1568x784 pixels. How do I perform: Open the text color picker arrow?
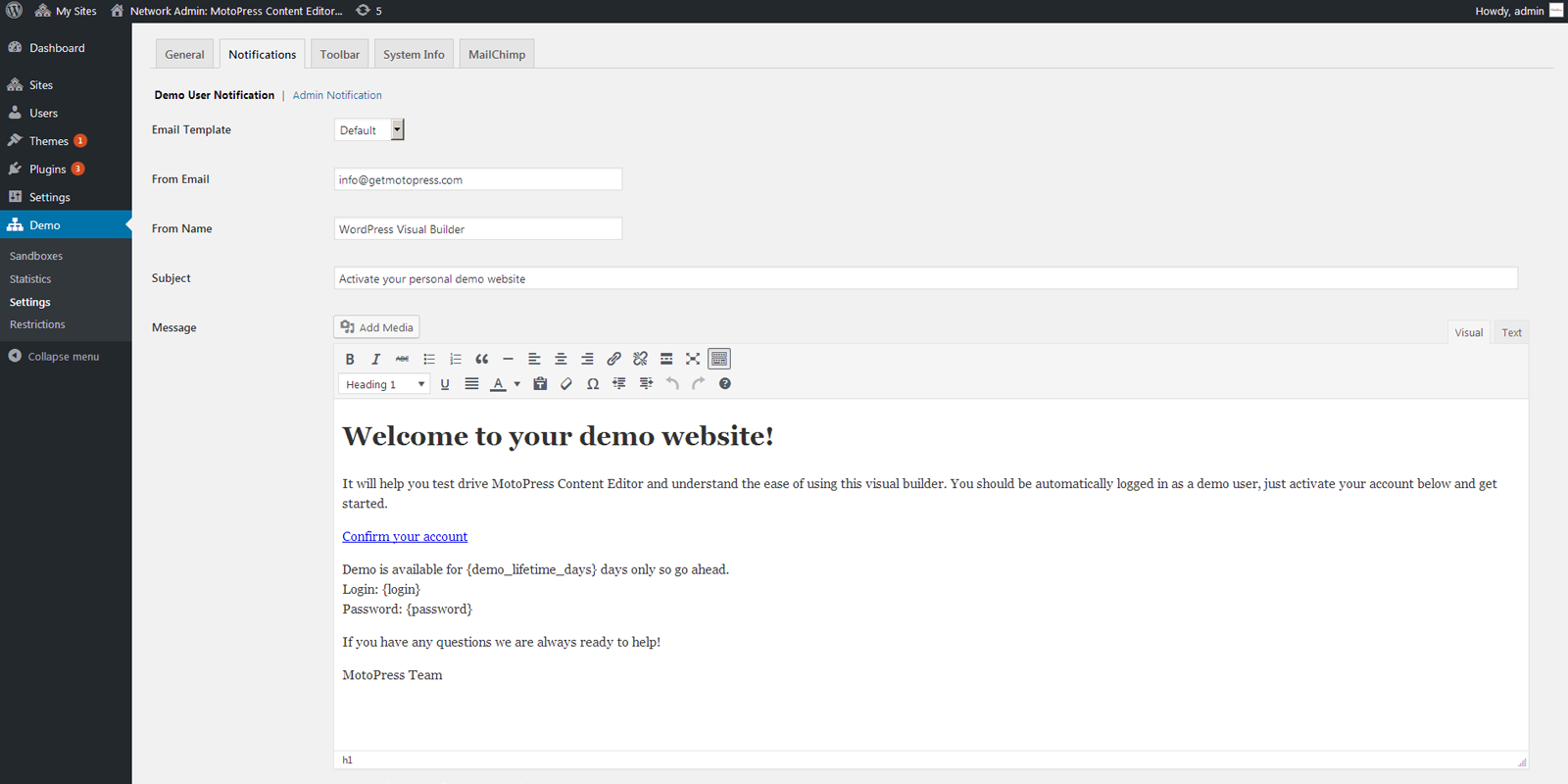tap(516, 384)
